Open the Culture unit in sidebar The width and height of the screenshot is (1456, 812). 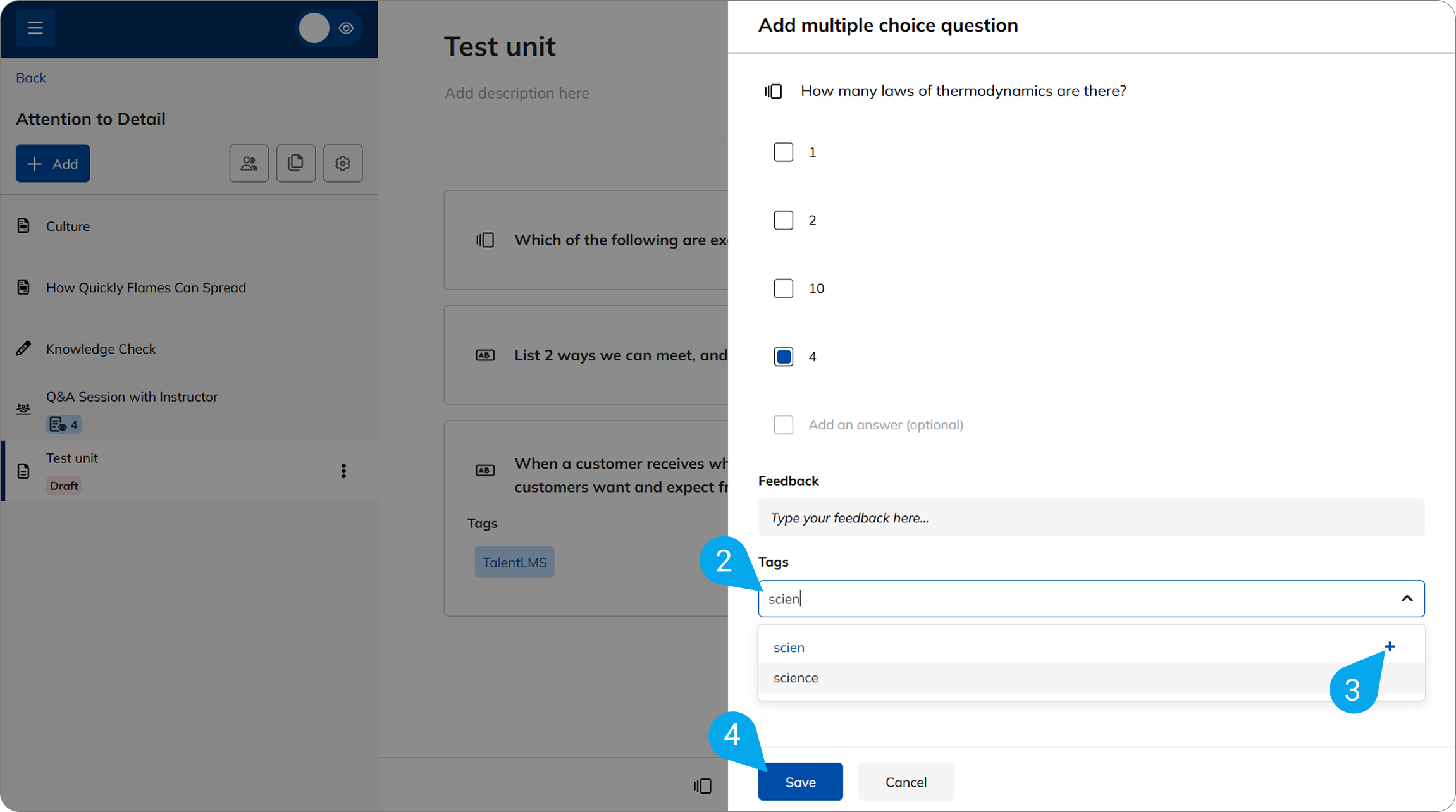click(68, 226)
